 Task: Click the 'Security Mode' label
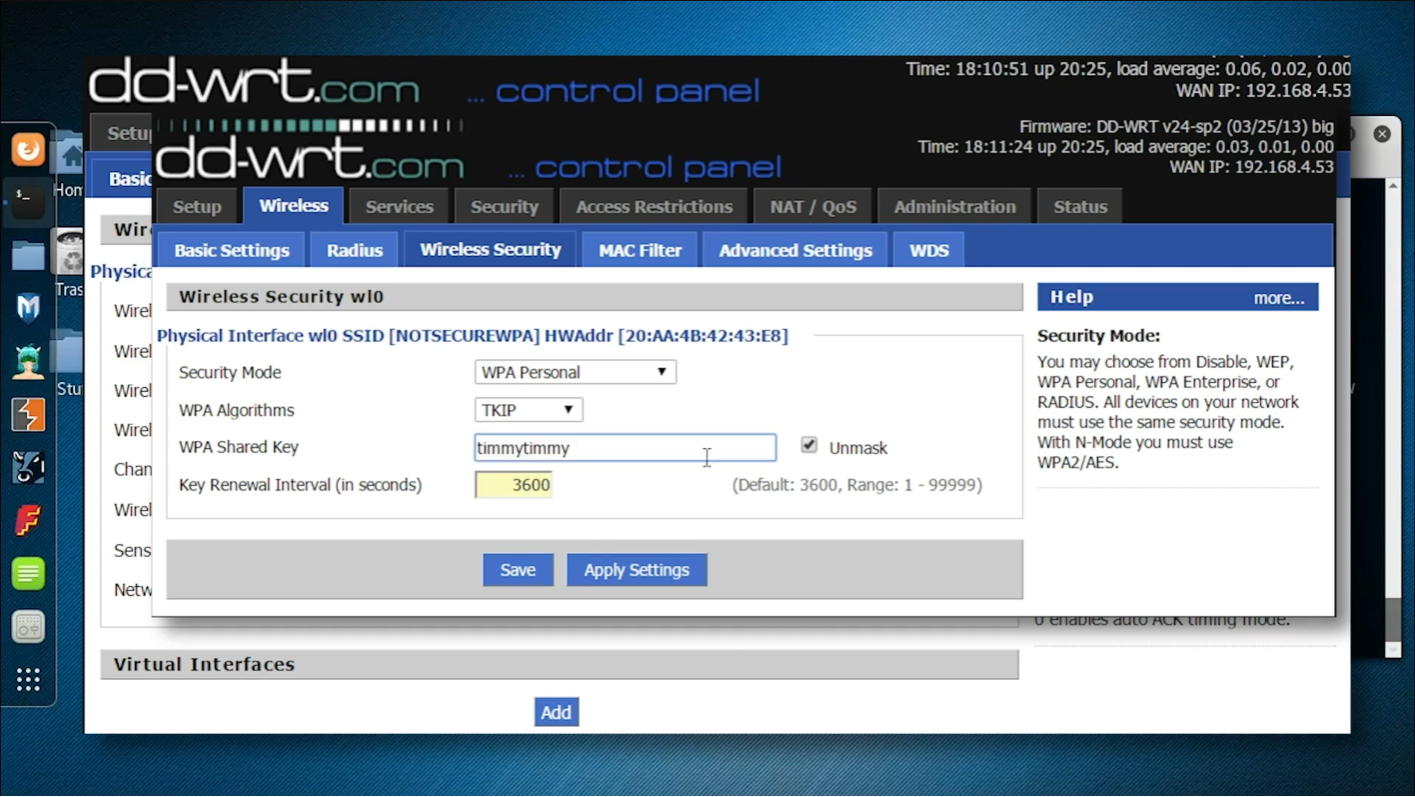[230, 372]
